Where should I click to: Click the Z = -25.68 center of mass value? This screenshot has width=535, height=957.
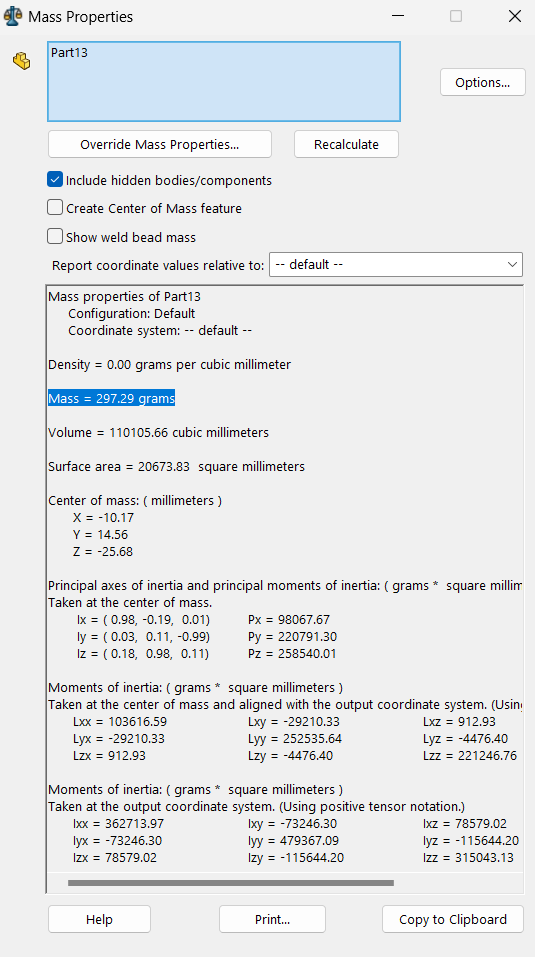(102, 552)
